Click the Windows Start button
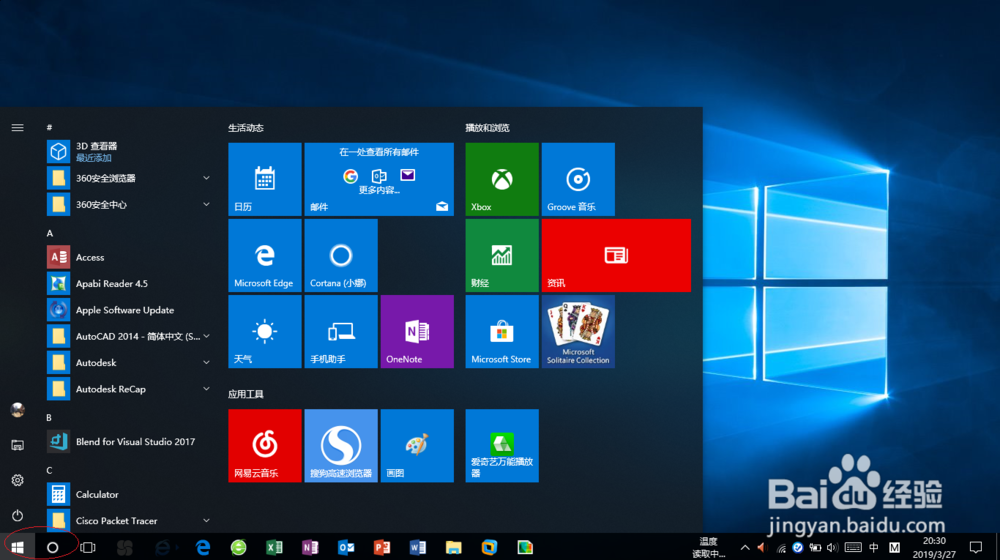 click(17, 547)
